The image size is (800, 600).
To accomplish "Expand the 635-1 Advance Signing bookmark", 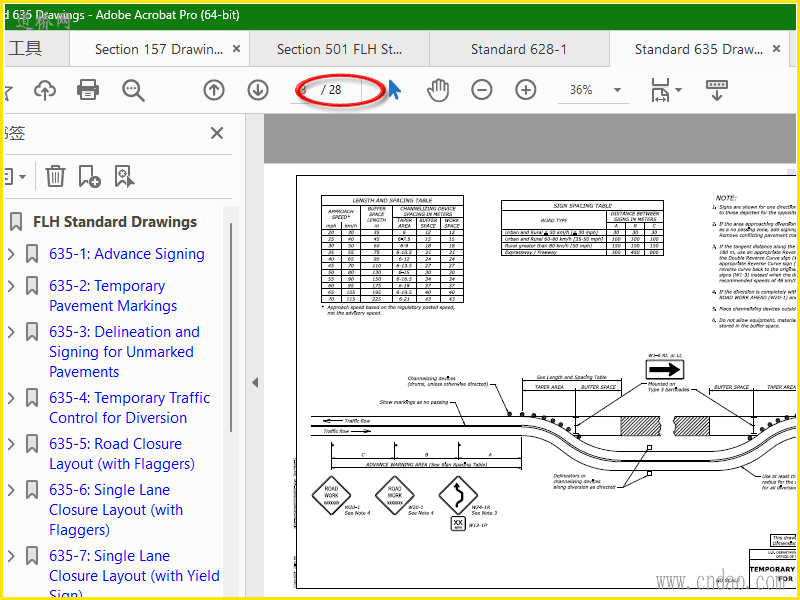I will pos(11,254).
